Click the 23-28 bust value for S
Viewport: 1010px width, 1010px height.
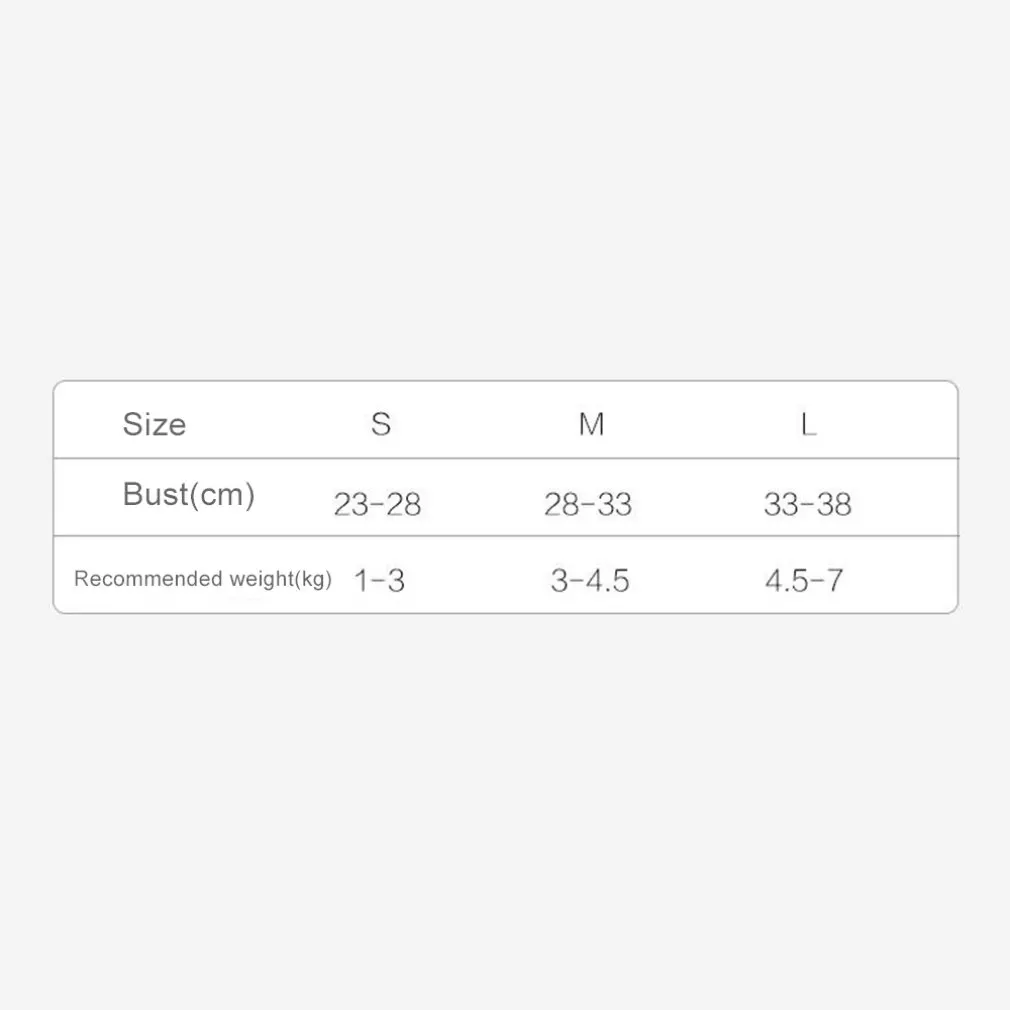[x=377, y=504]
